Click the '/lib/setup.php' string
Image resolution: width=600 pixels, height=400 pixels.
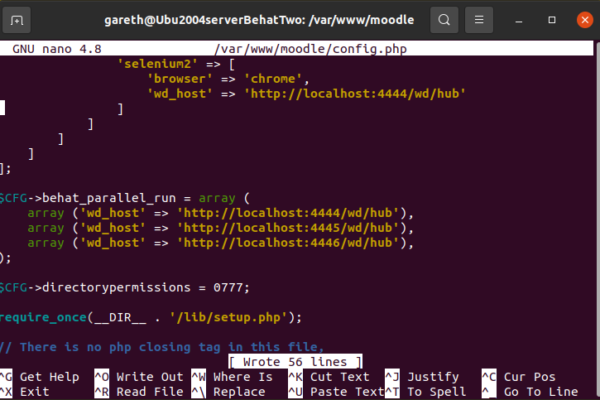[x=228, y=317]
